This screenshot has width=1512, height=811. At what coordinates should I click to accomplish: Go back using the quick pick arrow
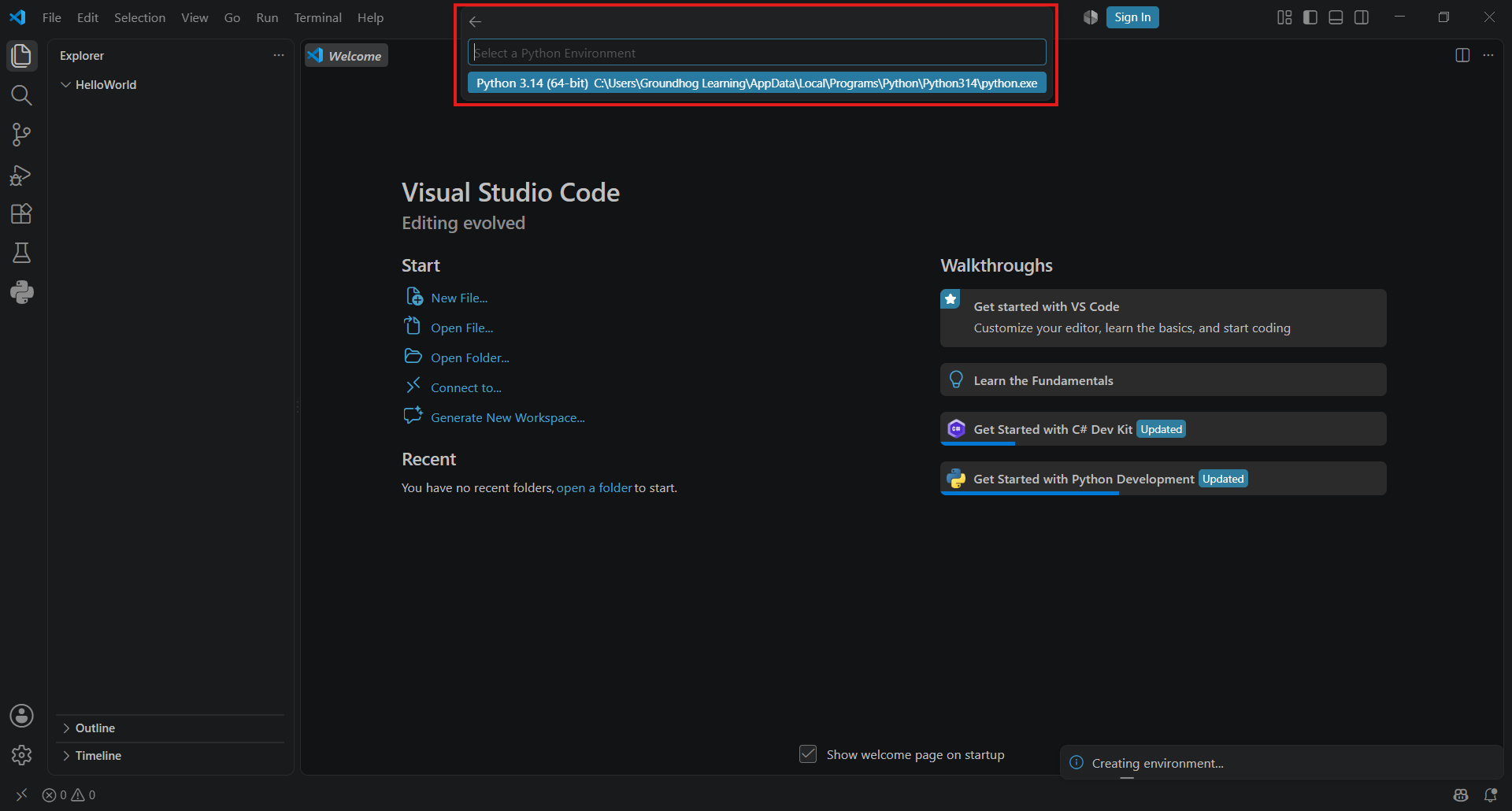point(475,22)
